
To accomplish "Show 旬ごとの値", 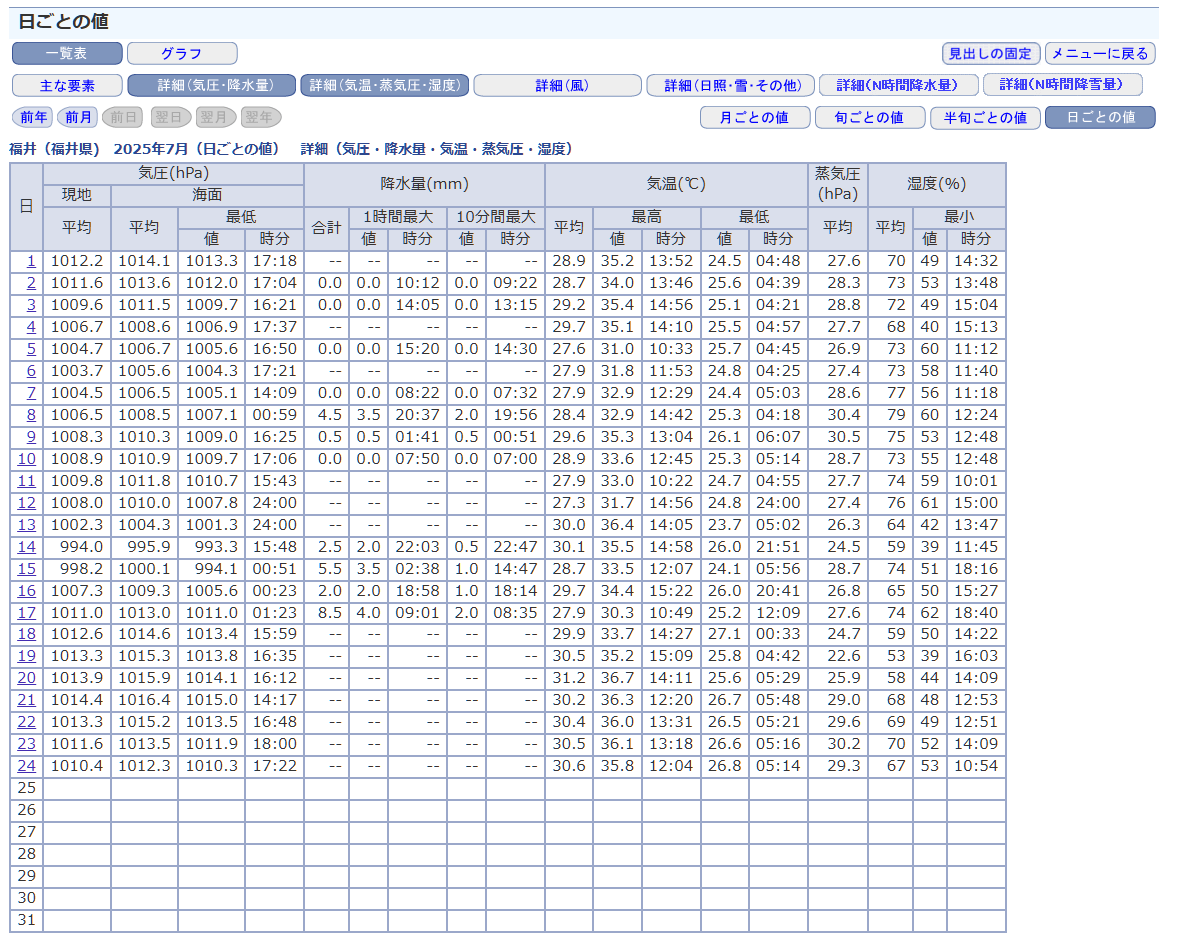I will pos(868,117).
